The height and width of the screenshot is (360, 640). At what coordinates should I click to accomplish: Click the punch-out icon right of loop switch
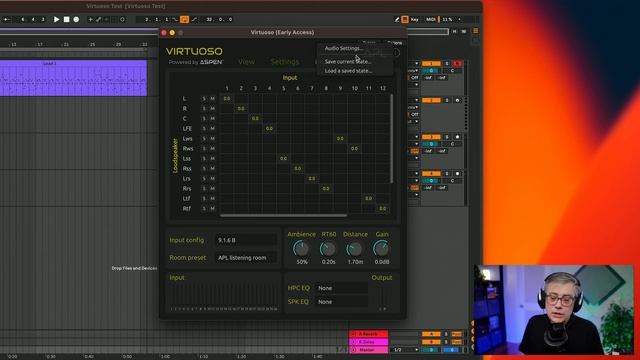[x=194, y=19]
